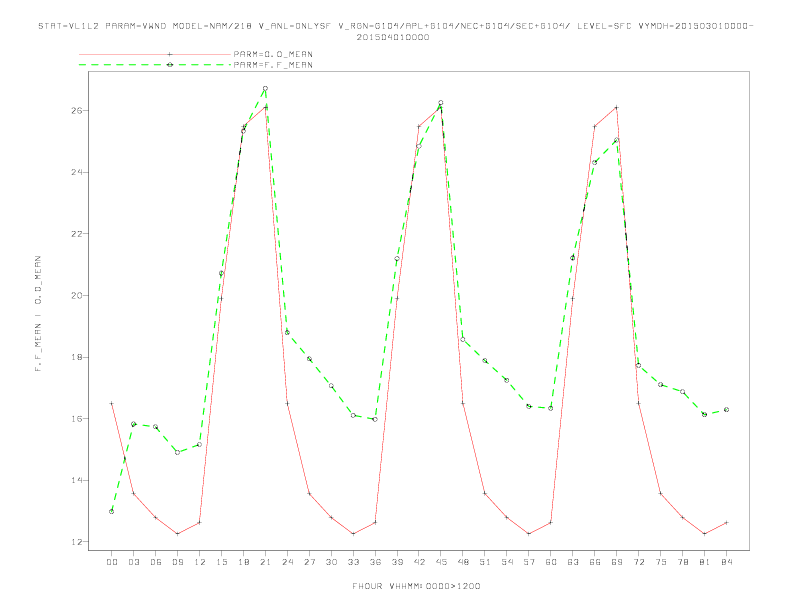Image resolution: width=792 pixels, height=612 pixels.
Task: Click the x-axis tick label 33
Action: pyautogui.click(x=353, y=562)
